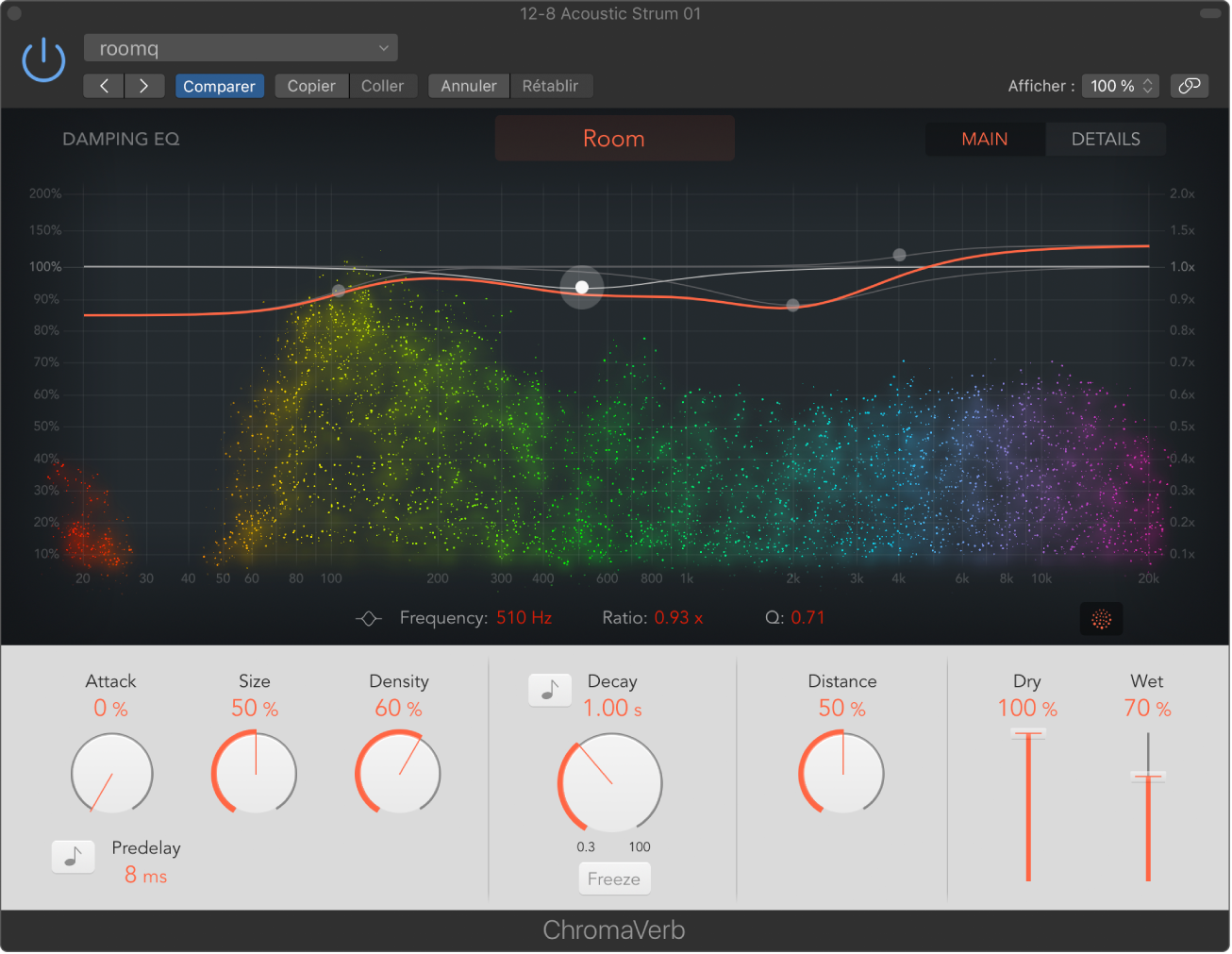Screen dimensions: 1232x954
Task: Switch to the DETAILS tab
Action: [1106, 139]
